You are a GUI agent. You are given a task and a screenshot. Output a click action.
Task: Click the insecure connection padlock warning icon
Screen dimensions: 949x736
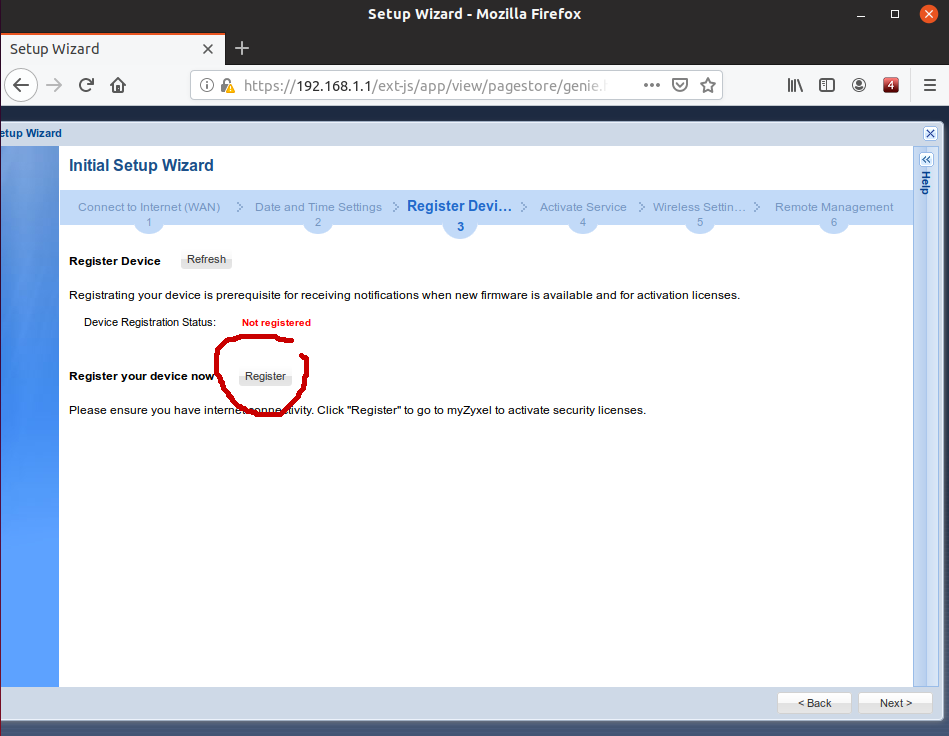(228, 85)
